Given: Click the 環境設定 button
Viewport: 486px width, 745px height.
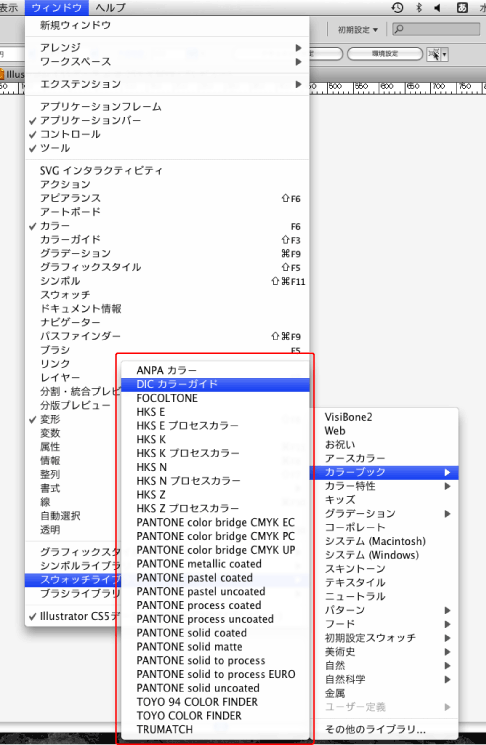Looking at the screenshot, I should click(385, 54).
